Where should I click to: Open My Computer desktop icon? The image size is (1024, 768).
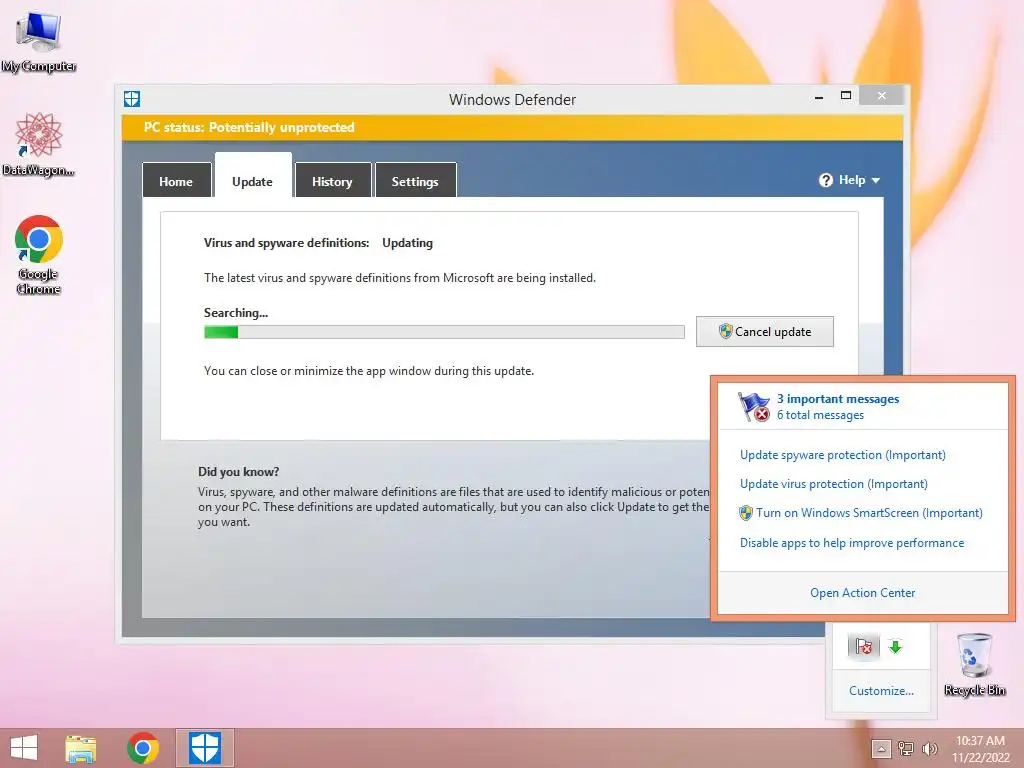[39, 40]
